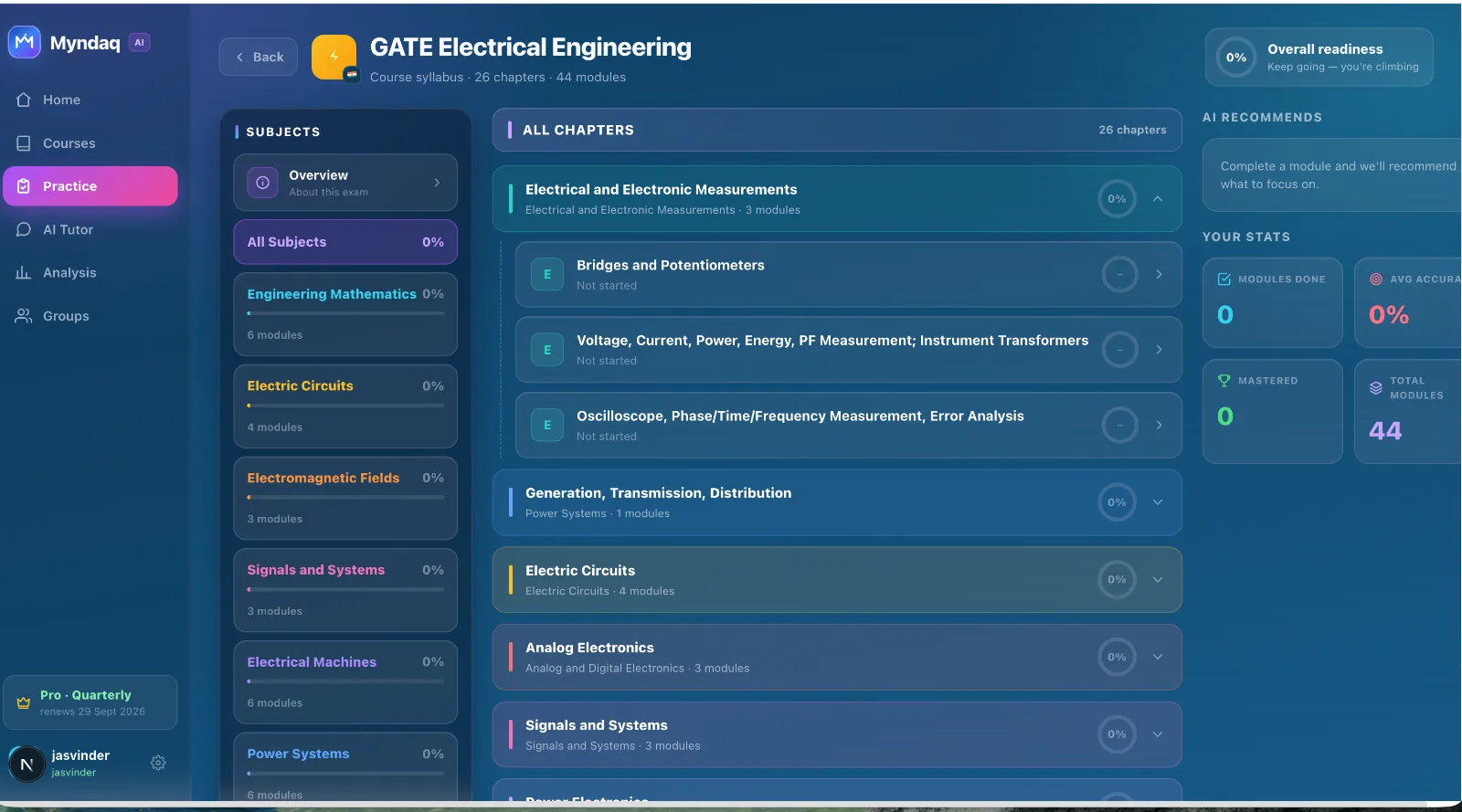
Task: Click the 44 total modules value
Action: point(1385,431)
